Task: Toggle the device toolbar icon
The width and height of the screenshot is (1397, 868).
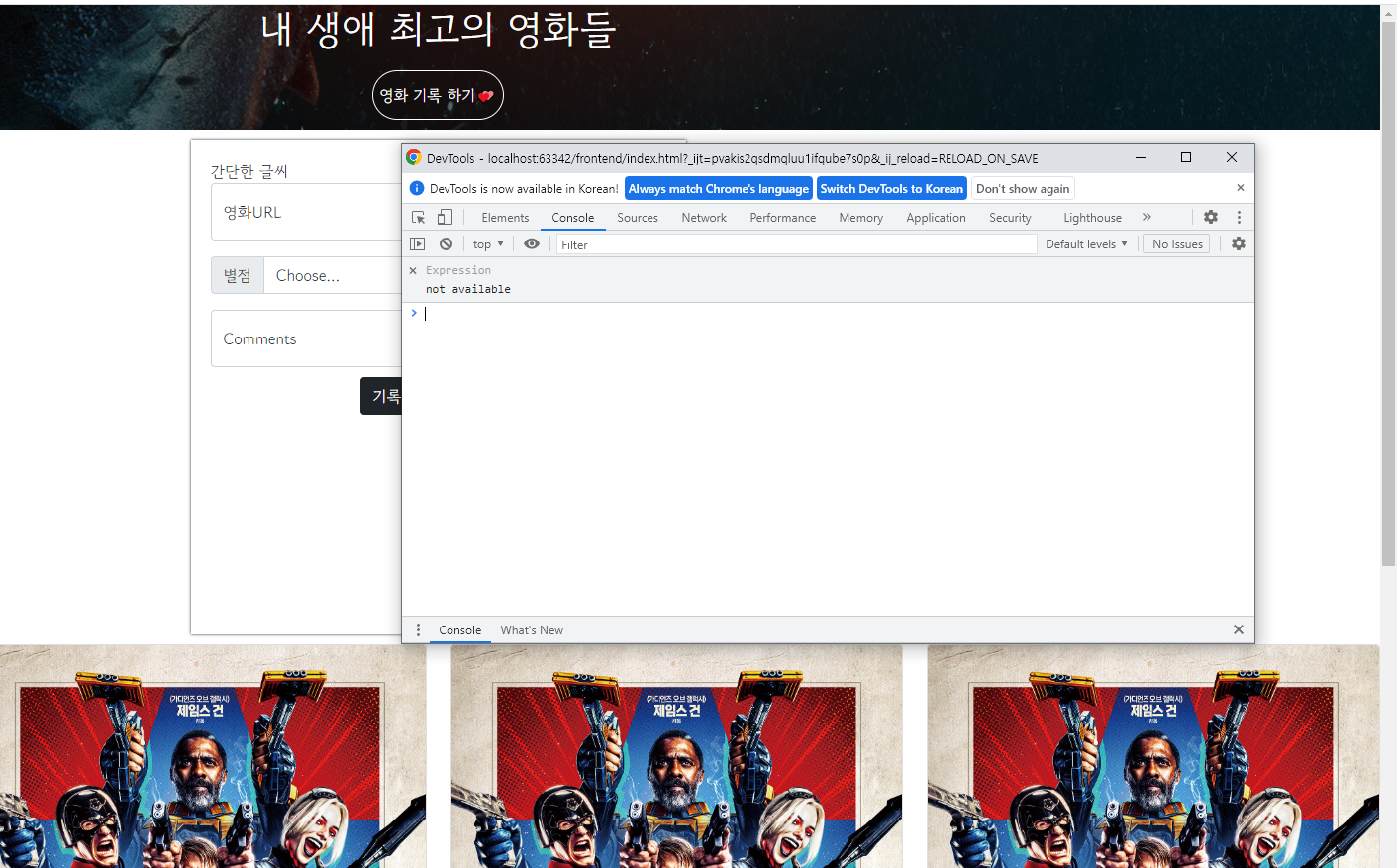Action: coord(445,217)
